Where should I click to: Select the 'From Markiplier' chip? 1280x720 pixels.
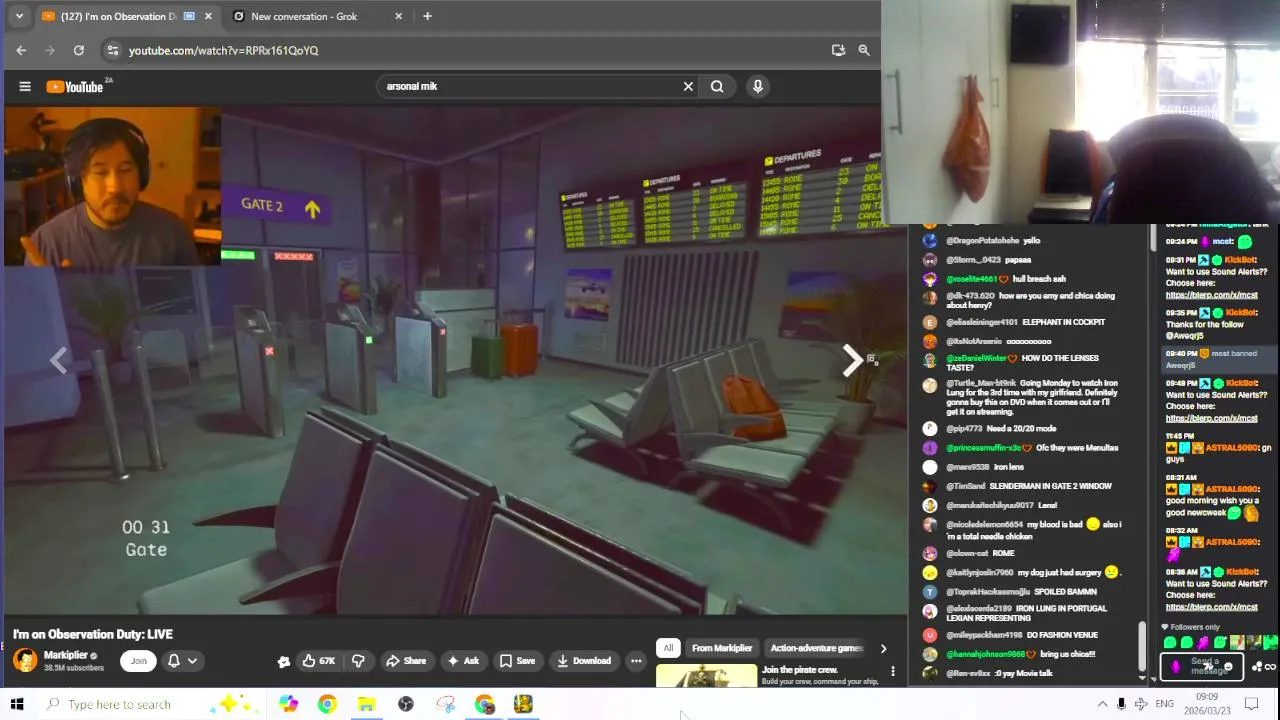(722, 648)
